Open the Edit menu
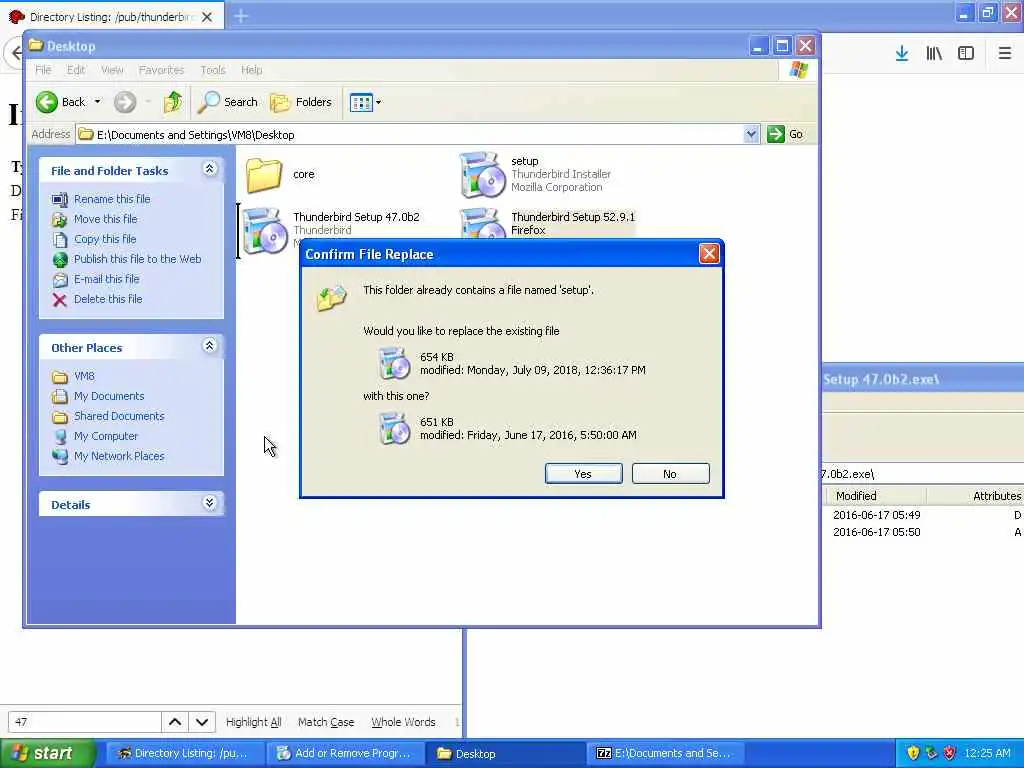This screenshot has height=768, width=1024. click(x=76, y=70)
